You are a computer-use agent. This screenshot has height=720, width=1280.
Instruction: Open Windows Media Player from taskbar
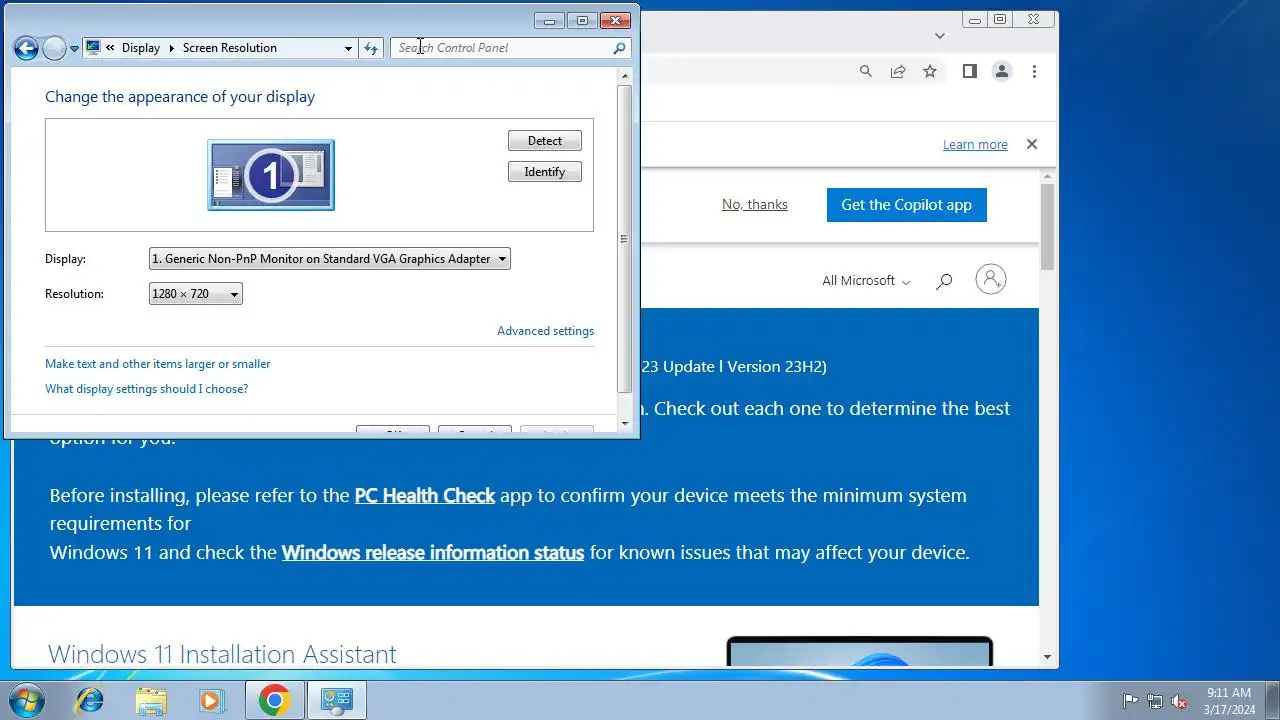point(212,701)
